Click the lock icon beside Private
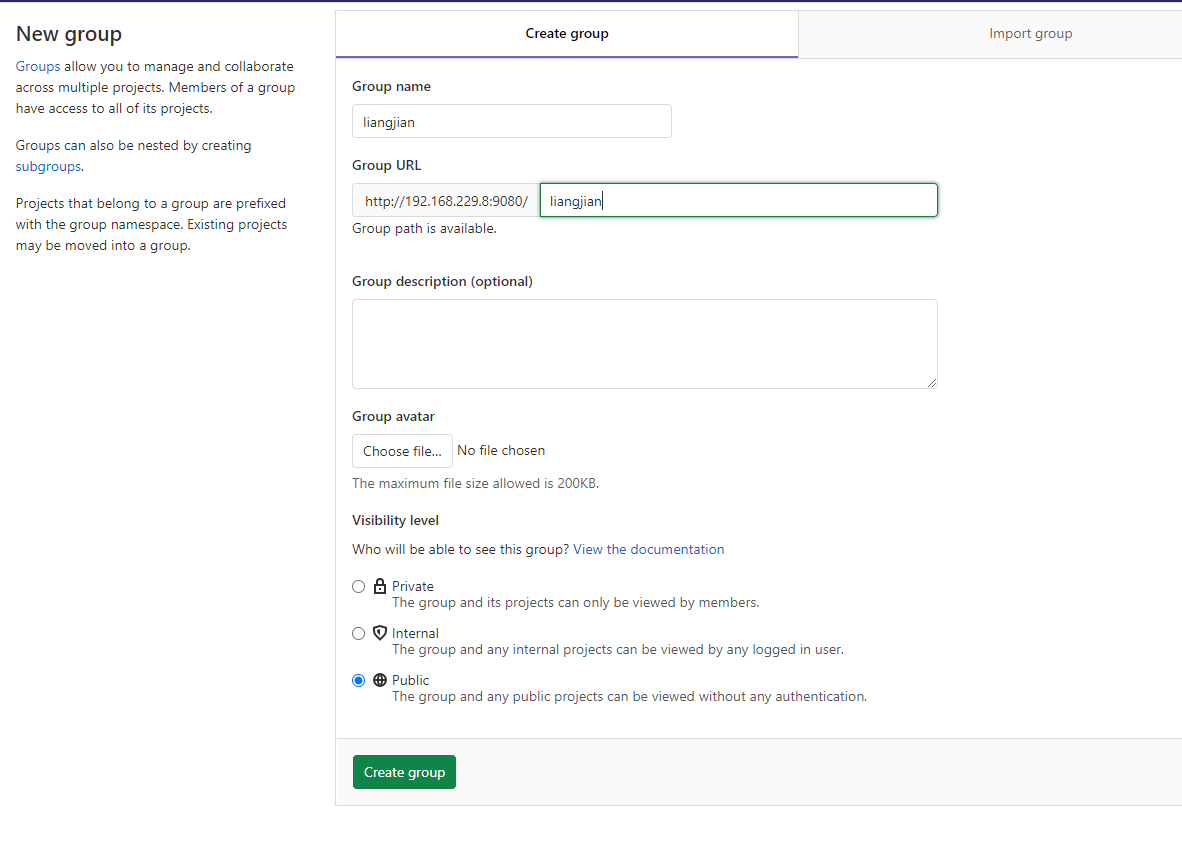The image size is (1182, 848). click(380, 586)
